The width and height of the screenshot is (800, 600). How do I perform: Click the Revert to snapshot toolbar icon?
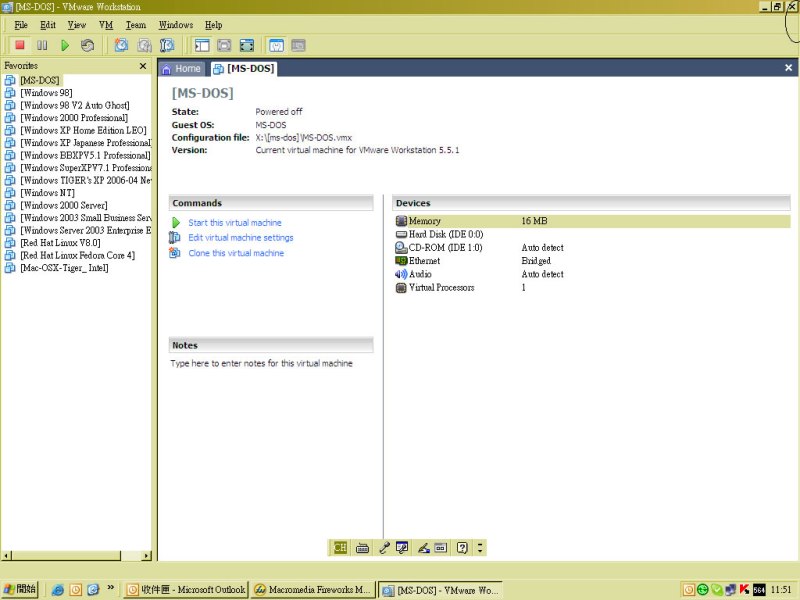coord(144,45)
